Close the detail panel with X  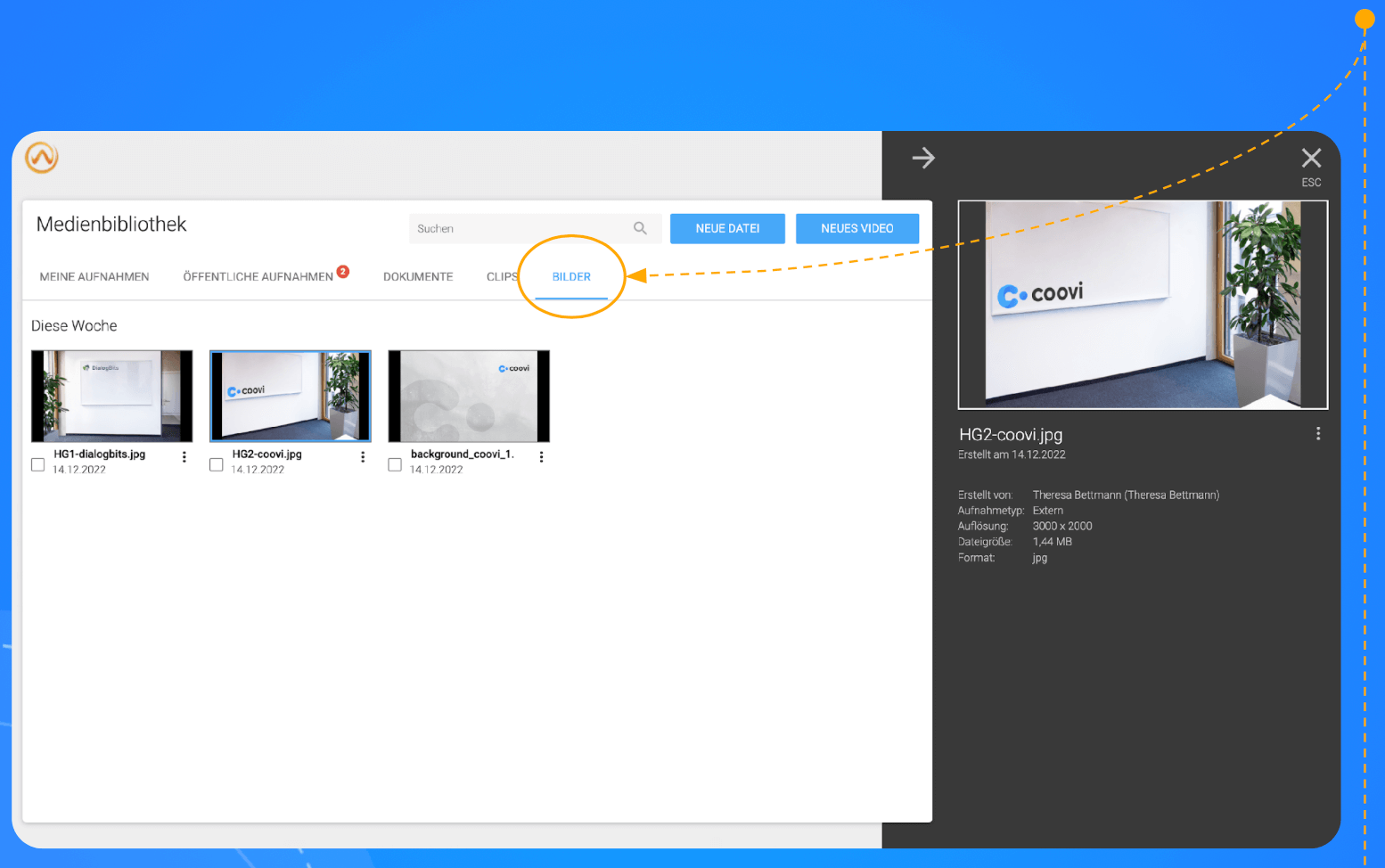1311,159
